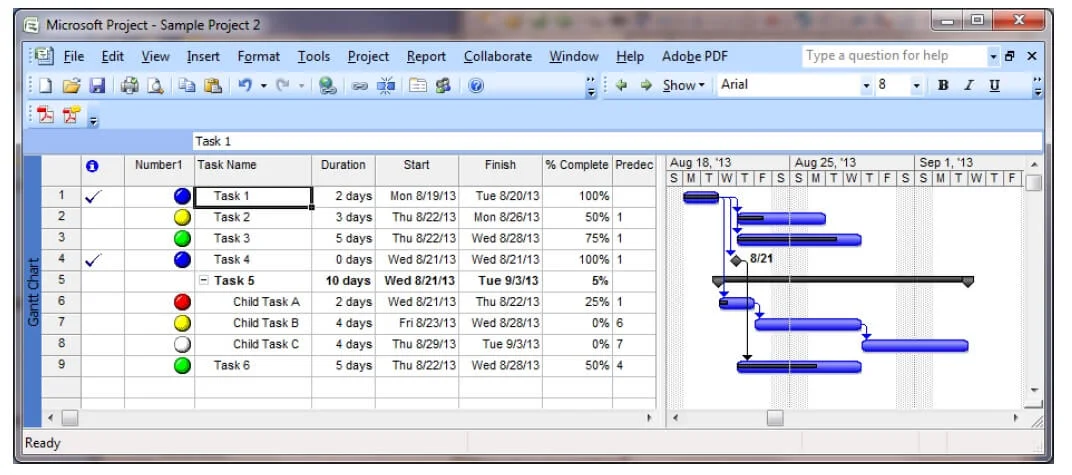Open the help question history dropdown
The height and width of the screenshot is (475, 1072).
(994, 57)
